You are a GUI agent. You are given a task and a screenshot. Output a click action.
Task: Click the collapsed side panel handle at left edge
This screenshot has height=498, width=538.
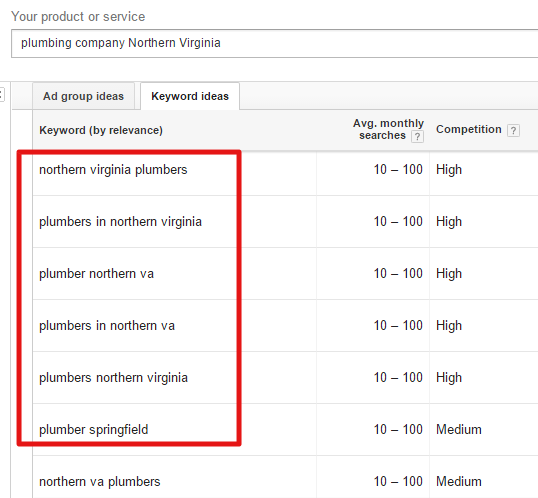coord(2,95)
